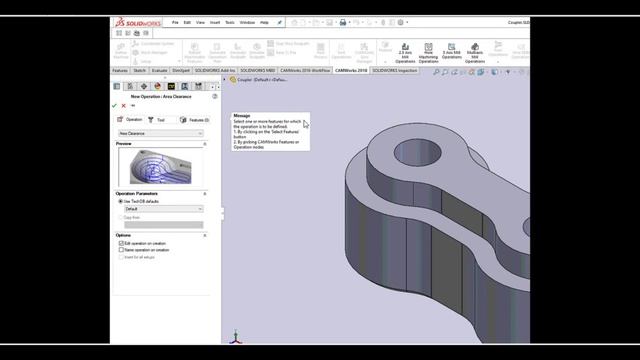Click 2.5 Axis Mill Operations
The width and height of the screenshot is (640, 360).
(x=405, y=53)
